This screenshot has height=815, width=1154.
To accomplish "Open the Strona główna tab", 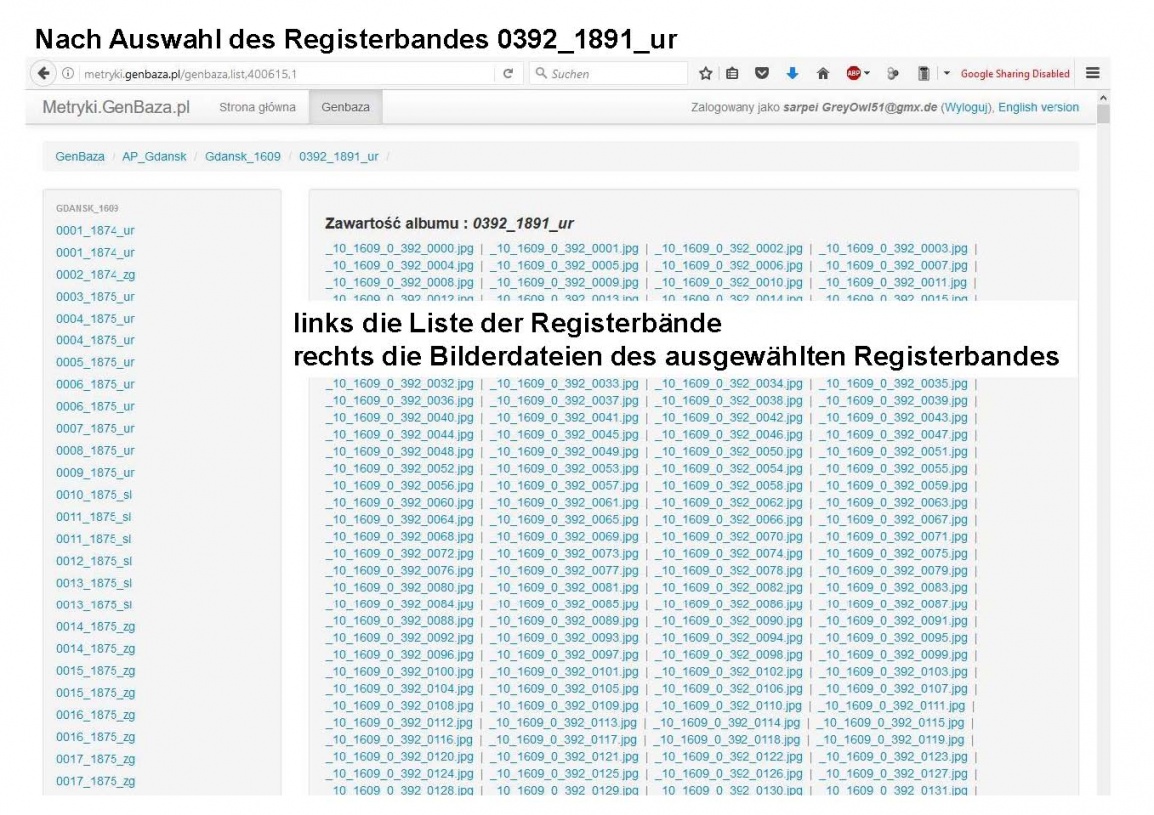I will [257, 107].
